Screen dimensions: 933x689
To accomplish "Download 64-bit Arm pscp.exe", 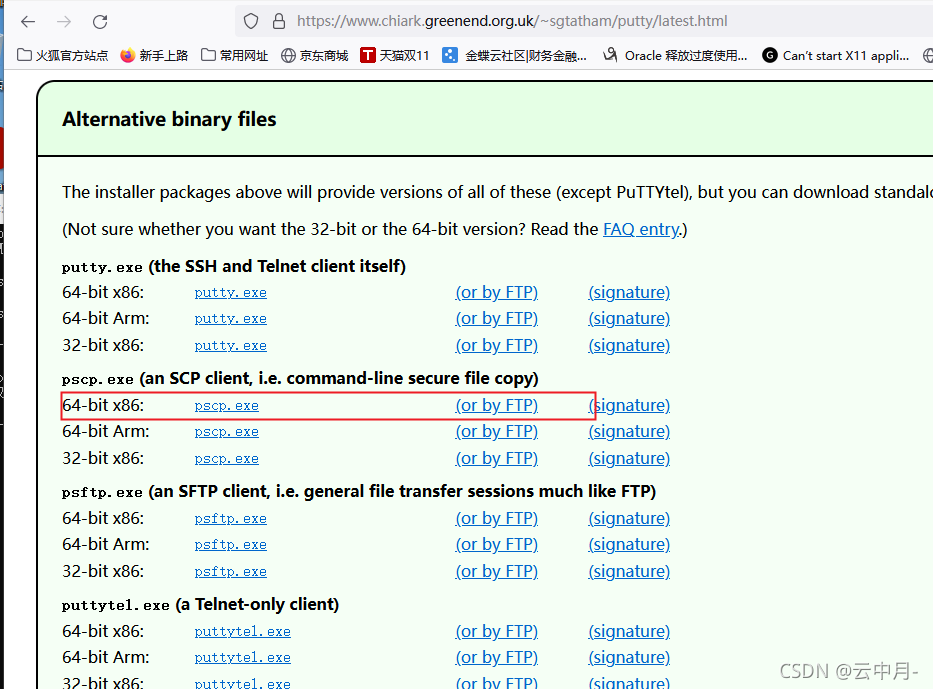I will 227,432.
